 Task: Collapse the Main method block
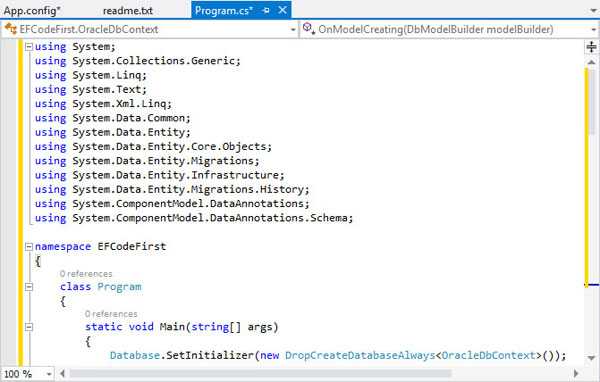point(29,327)
